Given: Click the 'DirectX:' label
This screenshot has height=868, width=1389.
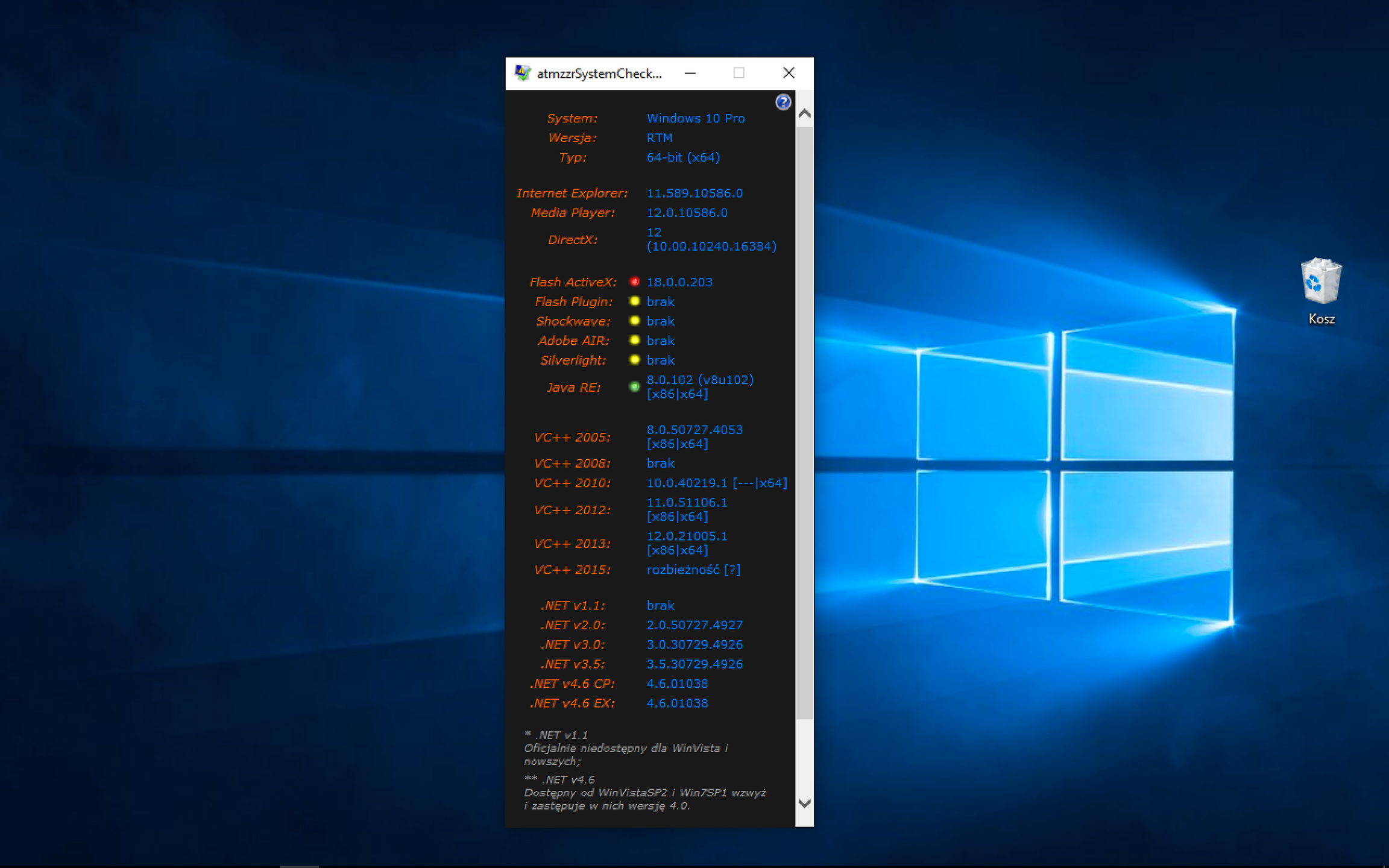Looking at the screenshot, I should (x=572, y=239).
